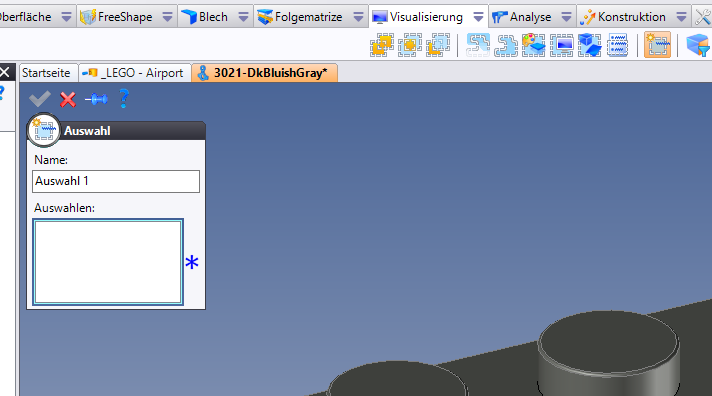Expand the Visualisierung tab dropdown arrow
Image resolution: width=712 pixels, height=396 pixels.
pyautogui.click(x=478, y=17)
